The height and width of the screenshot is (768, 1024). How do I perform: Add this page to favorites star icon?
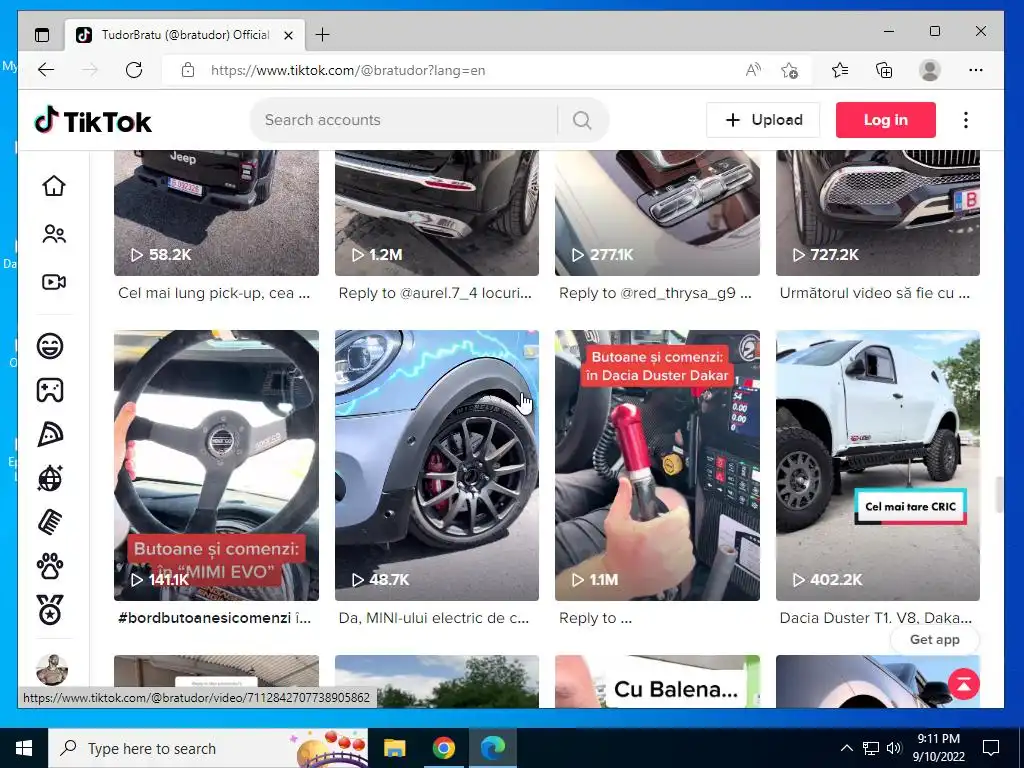(x=790, y=70)
